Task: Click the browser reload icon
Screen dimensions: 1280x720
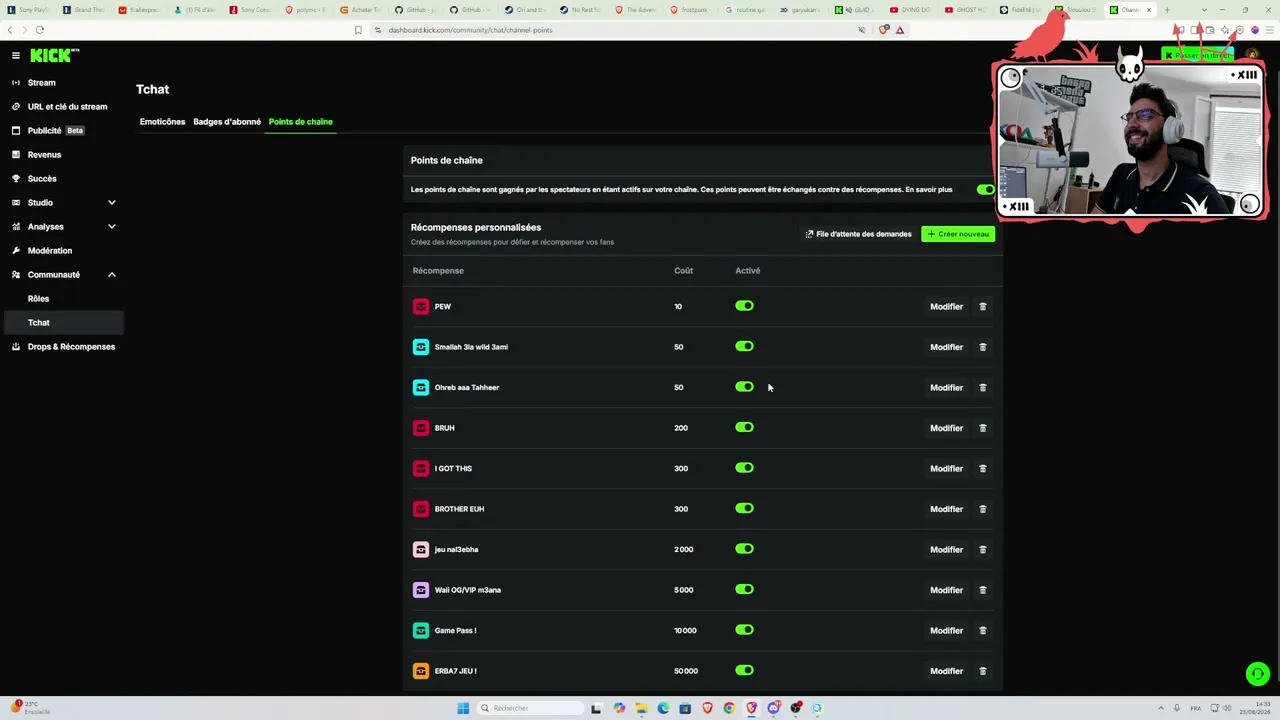Action: pyautogui.click(x=39, y=30)
